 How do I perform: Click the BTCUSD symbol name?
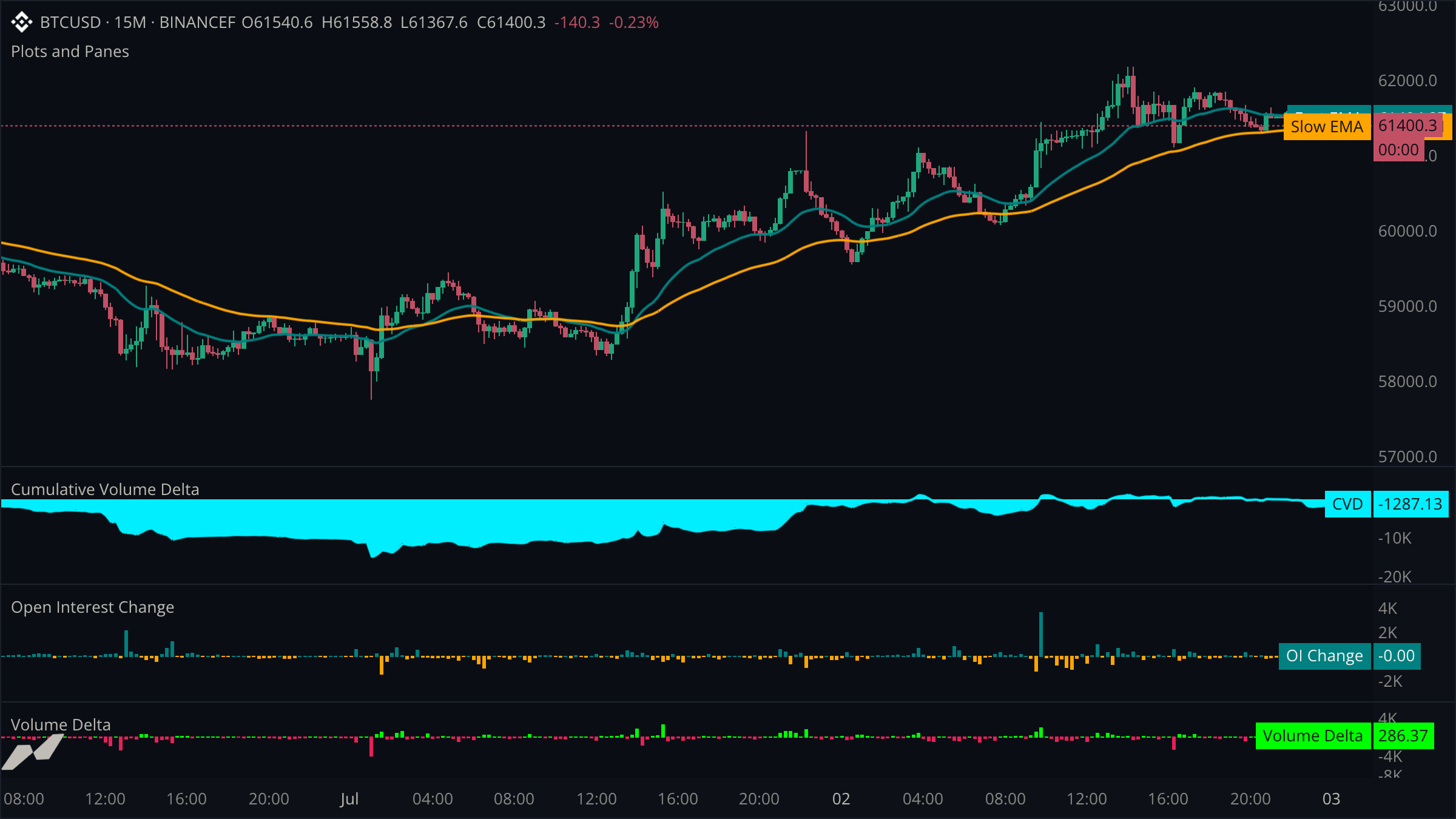[x=70, y=22]
